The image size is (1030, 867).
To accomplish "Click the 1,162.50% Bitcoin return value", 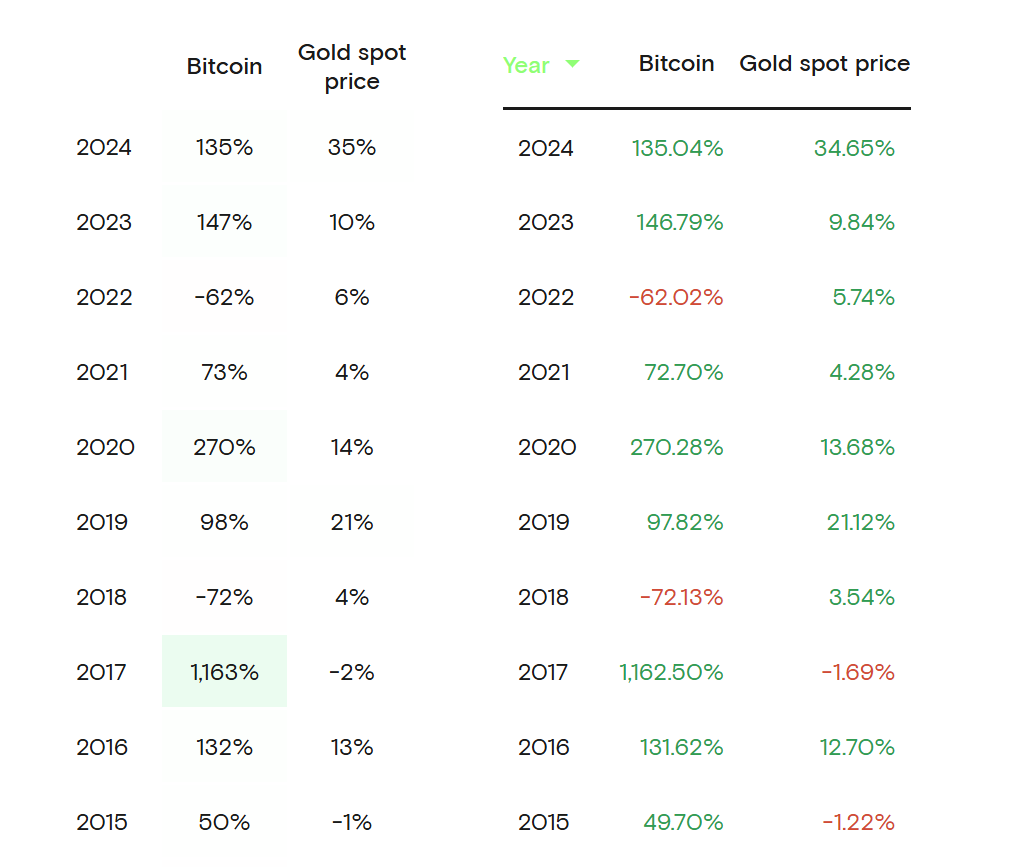I will 671,672.
